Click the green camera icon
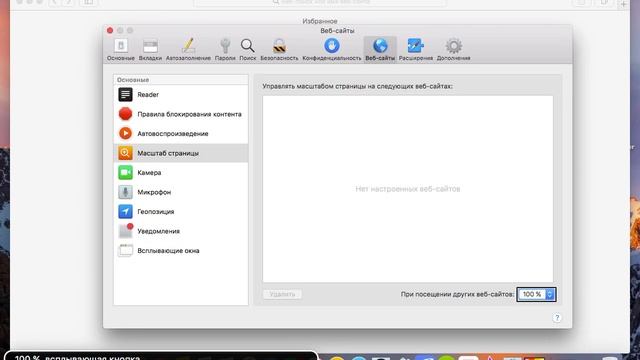 click(125, 173)
